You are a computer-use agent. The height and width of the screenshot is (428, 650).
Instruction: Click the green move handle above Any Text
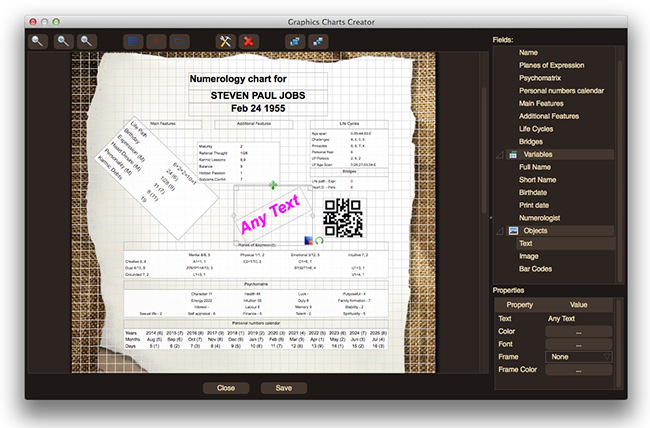pyautogui.click(x=273, y=185)
